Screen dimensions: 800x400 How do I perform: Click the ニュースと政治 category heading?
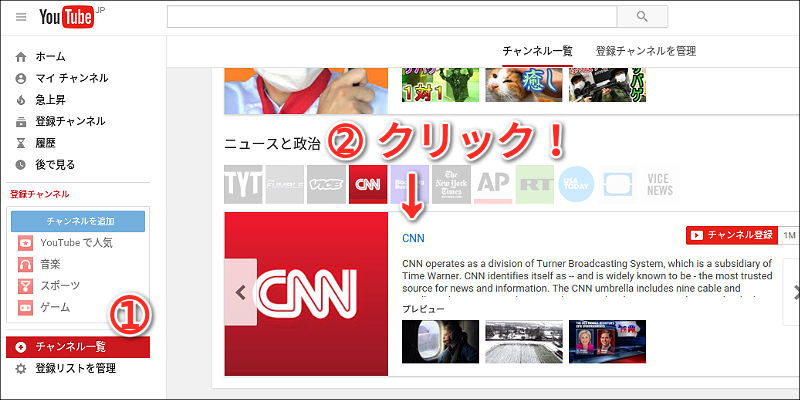pos(272,145)
